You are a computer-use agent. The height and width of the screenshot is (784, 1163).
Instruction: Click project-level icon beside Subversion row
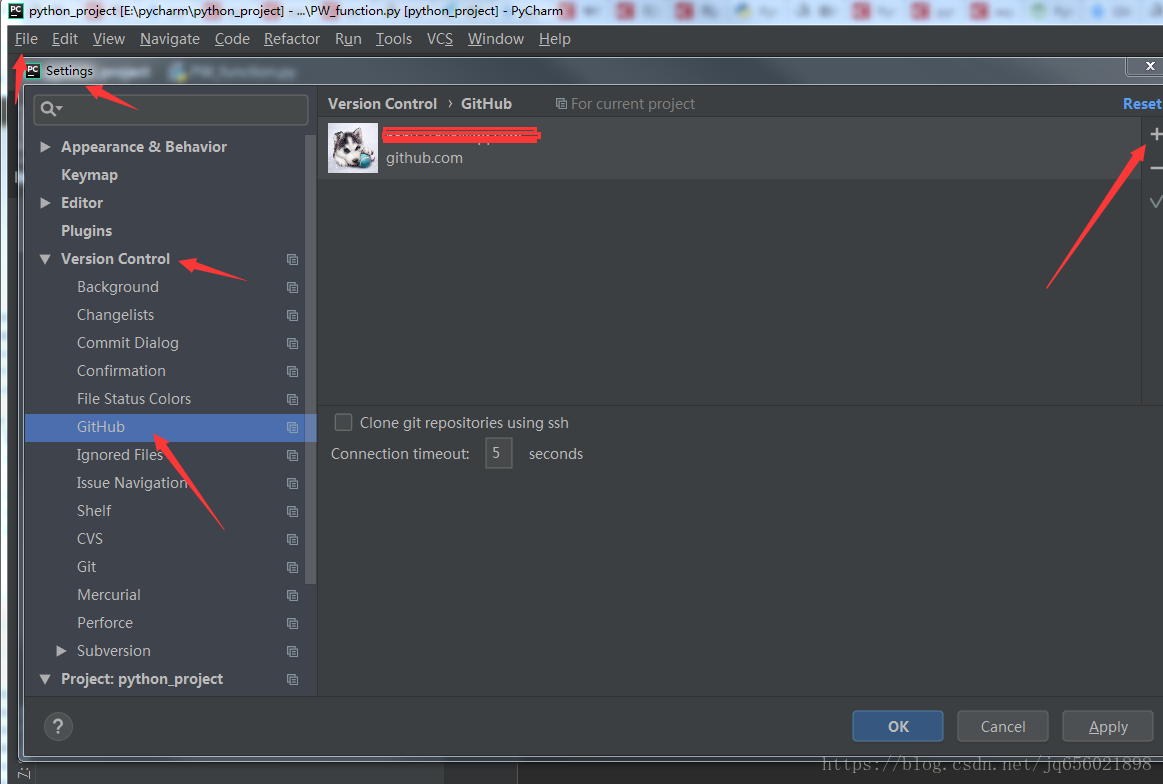pos(292,651)
